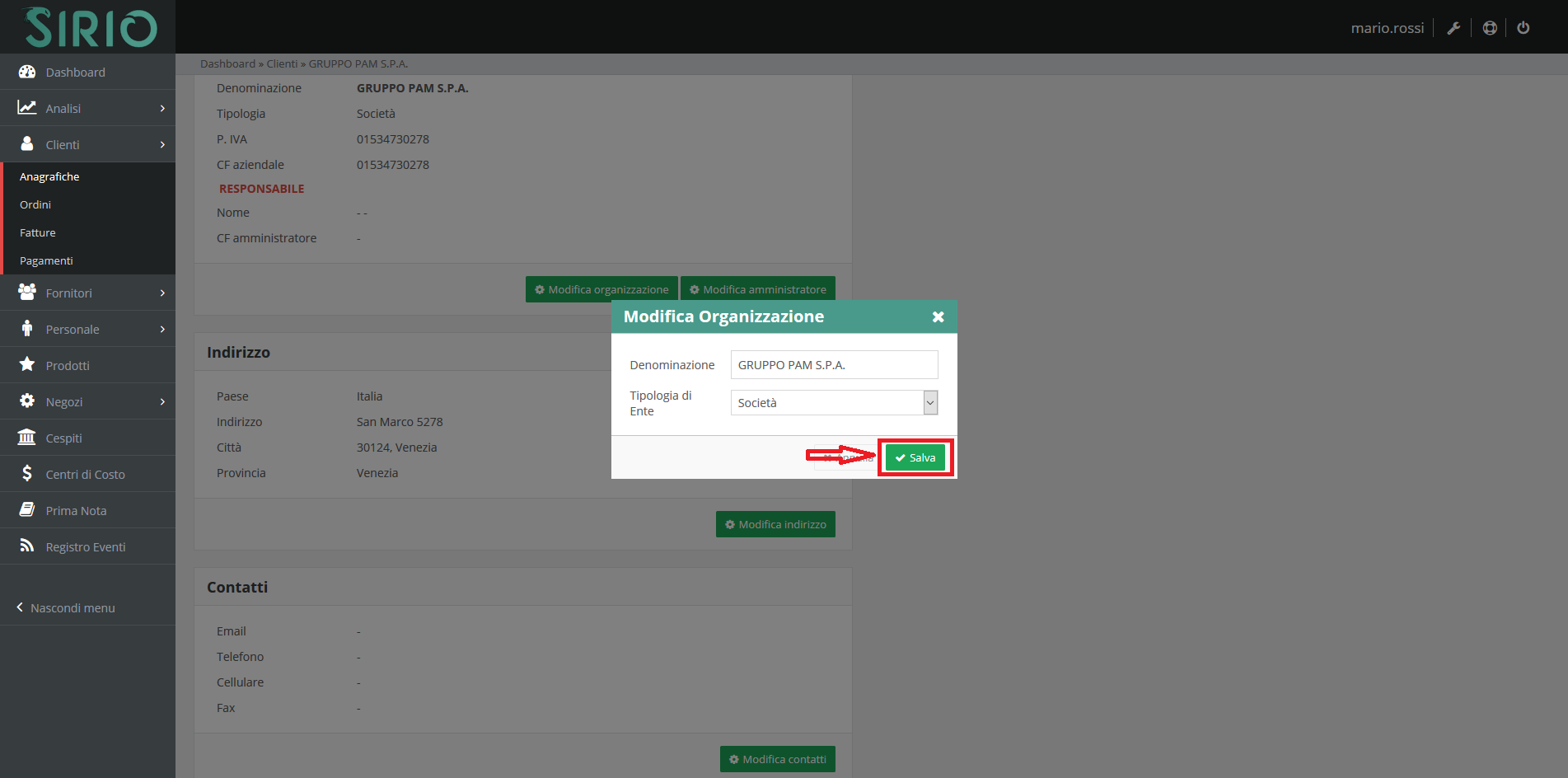The height and width of the screenshot is (778, 1568).
Task: Click the Fornitori group icon
Action: coord(27,293)
